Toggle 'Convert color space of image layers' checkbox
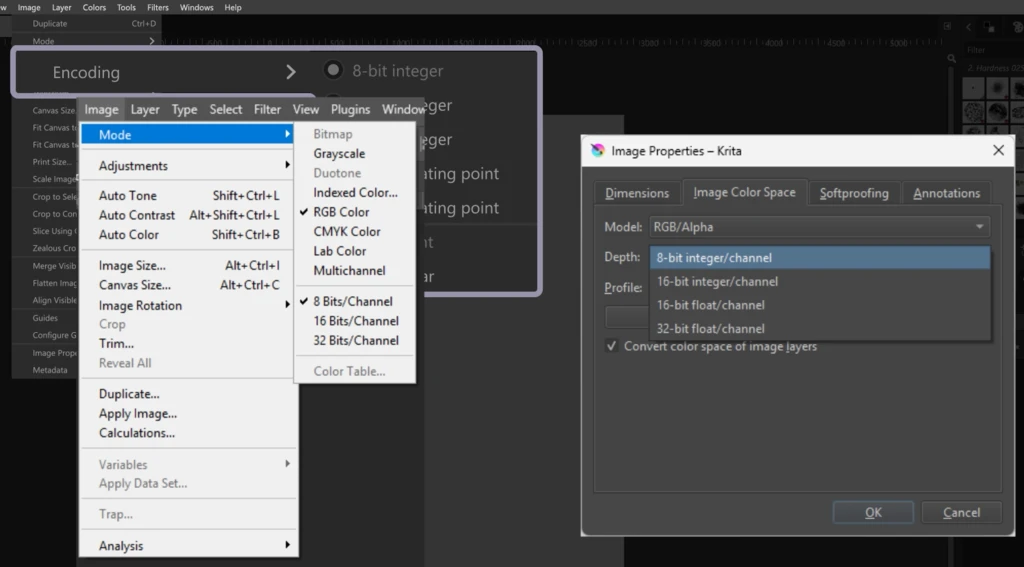This screenshot has height=567, width=1024. click(611, 346)
